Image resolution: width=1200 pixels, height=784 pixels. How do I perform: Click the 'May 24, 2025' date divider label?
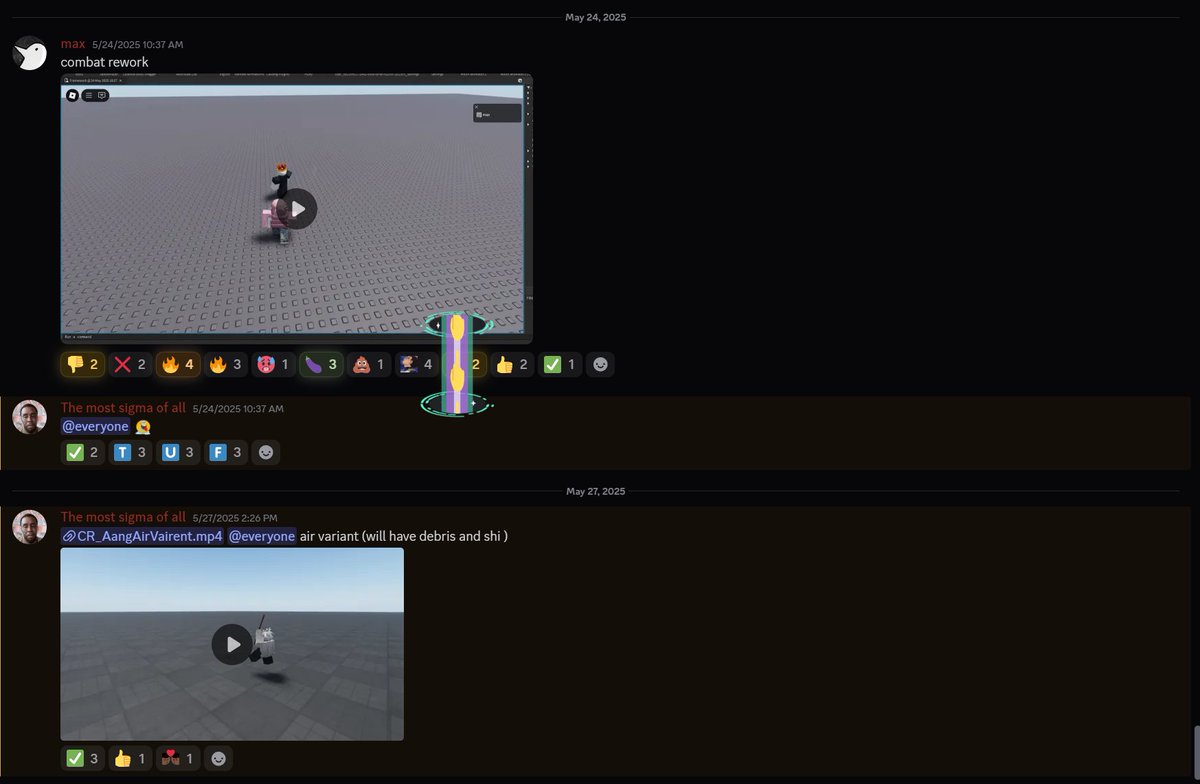[595, 17]
